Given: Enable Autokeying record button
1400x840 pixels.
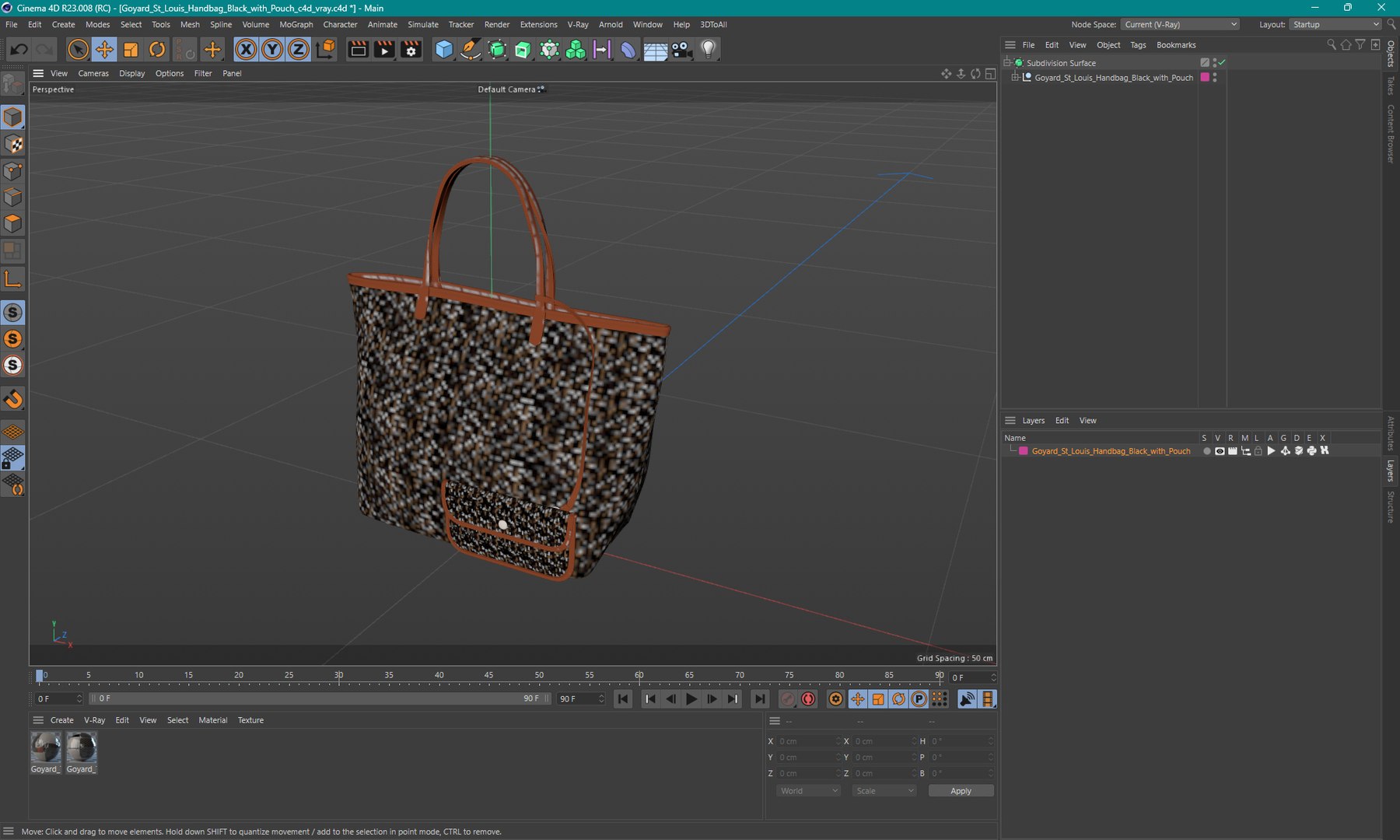Looking at the screenshot, I should click(808, 699).
